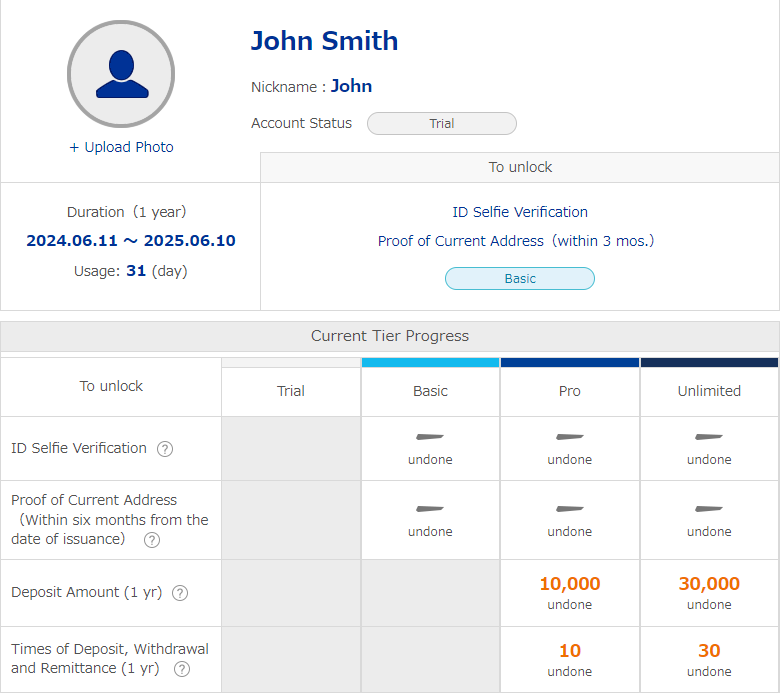Click undone icon for Unlimited ID Selfie

click(709, 437)
